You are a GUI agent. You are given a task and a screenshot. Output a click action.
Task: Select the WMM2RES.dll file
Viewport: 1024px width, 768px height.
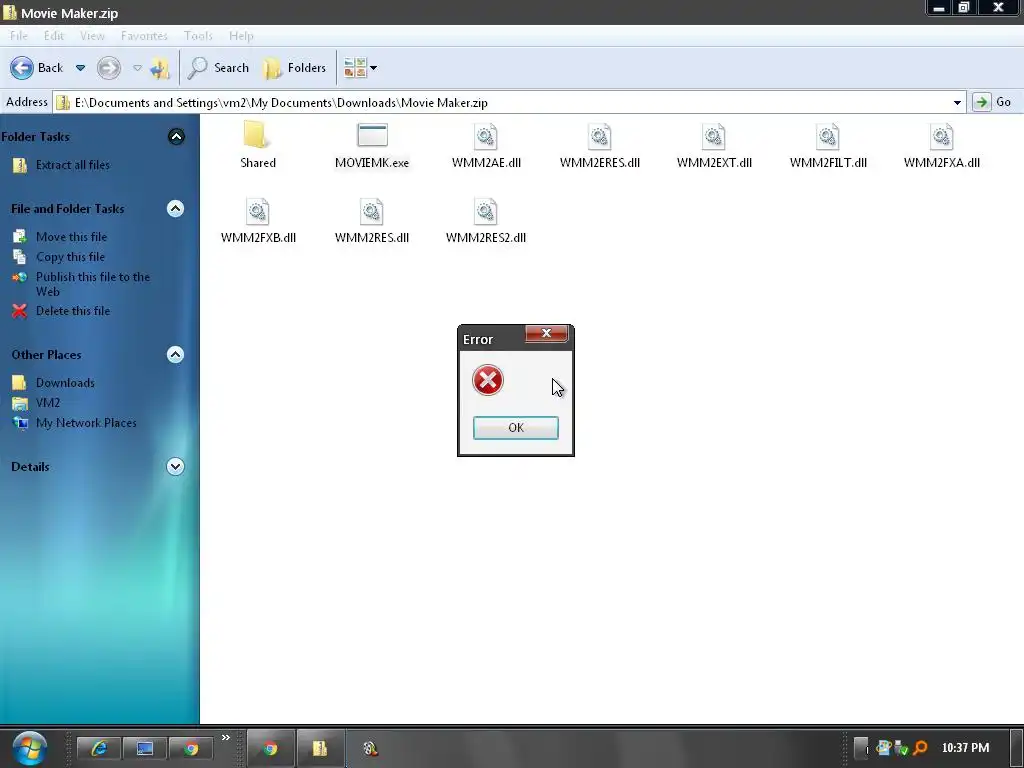(x=372, y=221)
